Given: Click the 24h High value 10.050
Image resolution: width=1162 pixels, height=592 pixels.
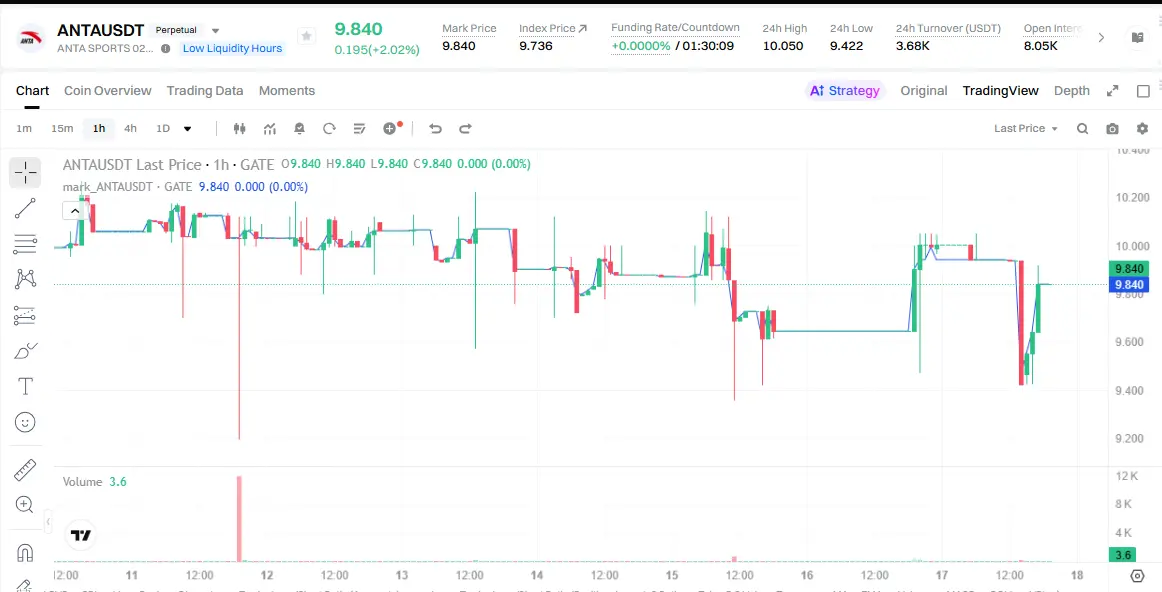Looking at the screenshot, I should click(783, 46).
